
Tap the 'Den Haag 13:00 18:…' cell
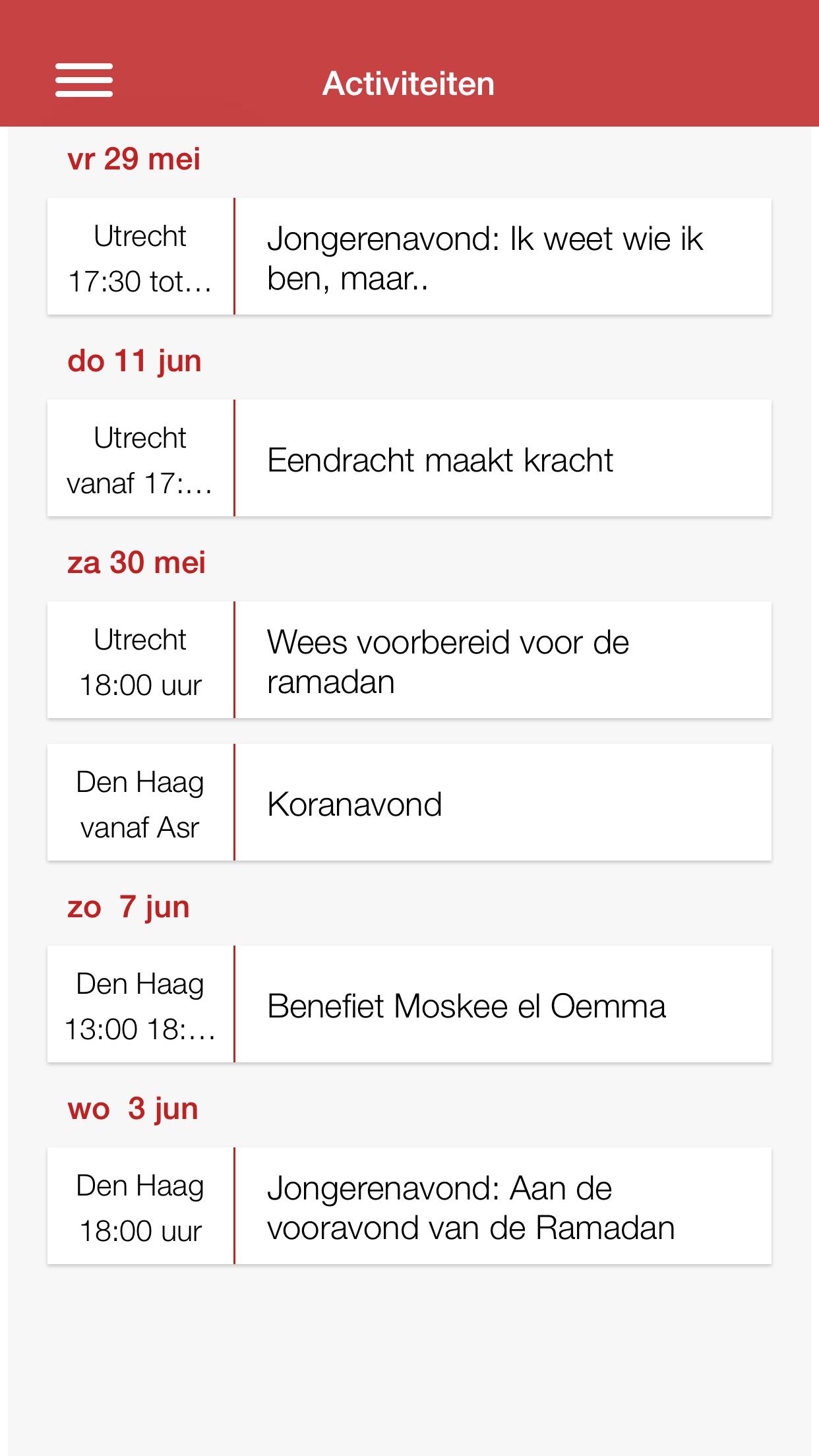click(x=140, y=1005)
